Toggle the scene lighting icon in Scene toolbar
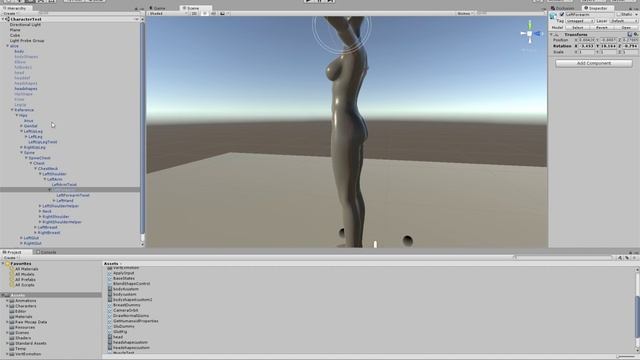The image size is (640, 360). (x=204, y=13)
